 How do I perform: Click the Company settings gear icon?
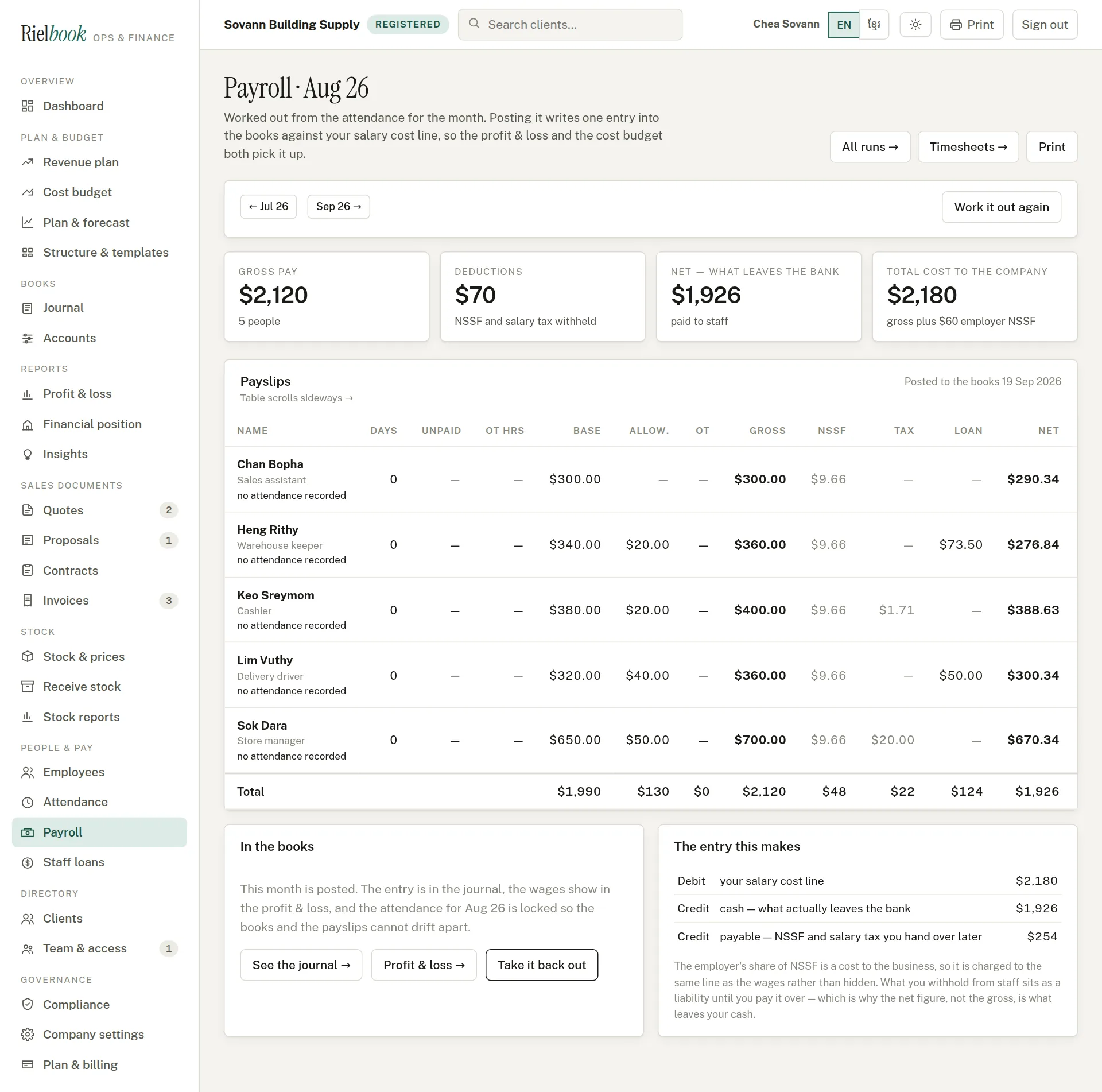point(28,1035)
